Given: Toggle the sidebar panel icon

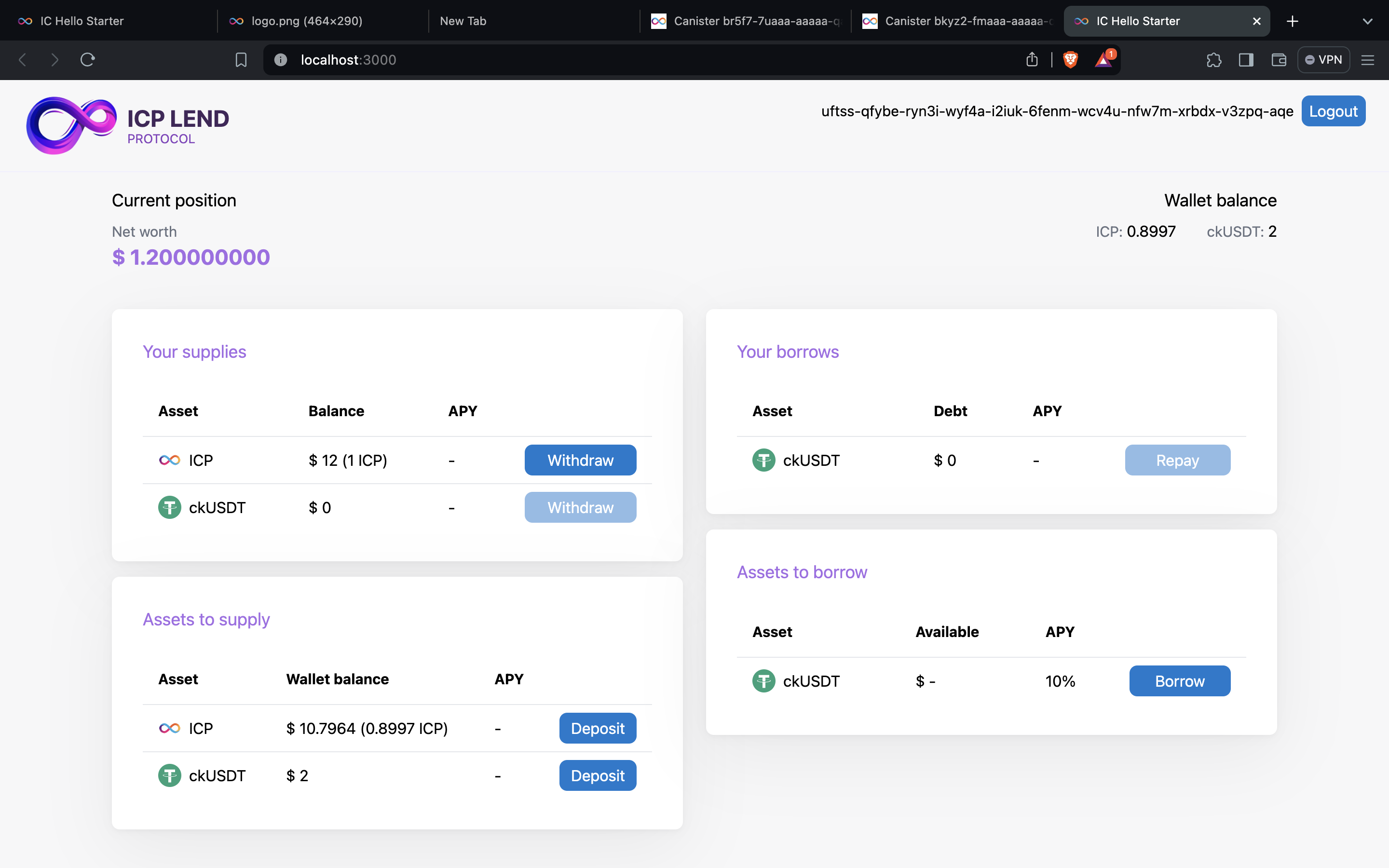Looking at the screenshot, I should [x=1245, y=60].
